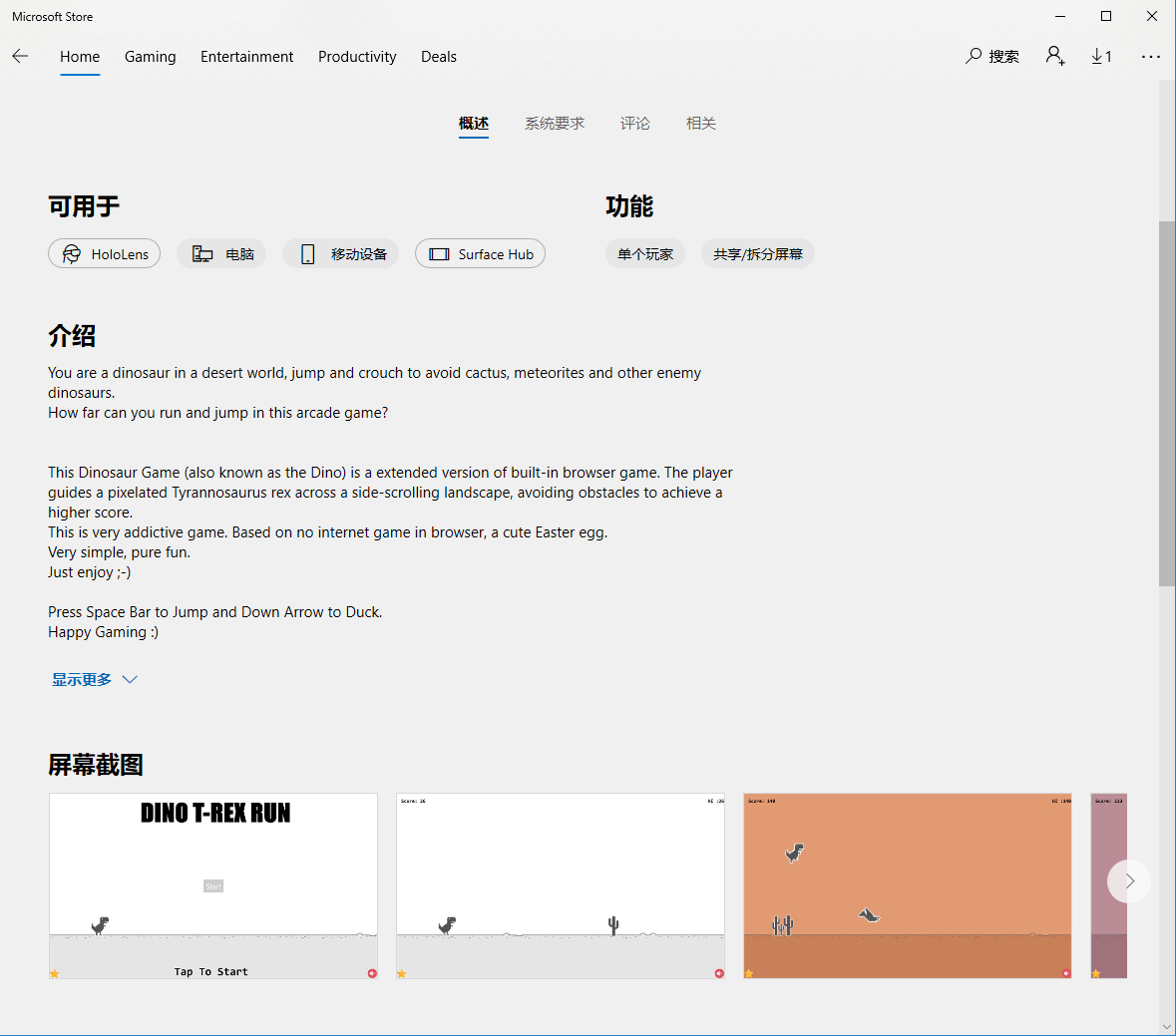Open the three-dots more menu
This screenshot has width=1176, height=1036.
[1150, 56]
